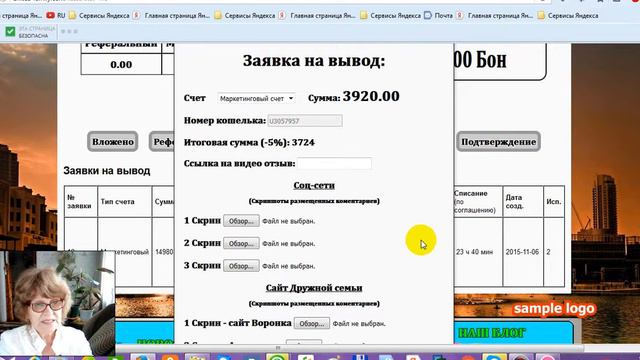The width and height of the screenshot is (640, 360).
Task: Focus the Ссылка на видео отзыв field
Action: pyautogui.click(x=334, y=164)
